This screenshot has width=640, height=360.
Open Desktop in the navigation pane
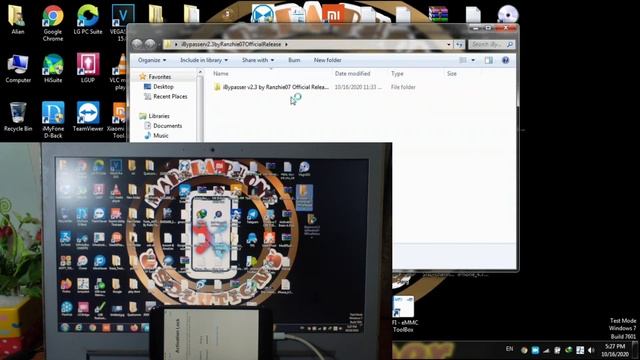[x=163, y=87]
